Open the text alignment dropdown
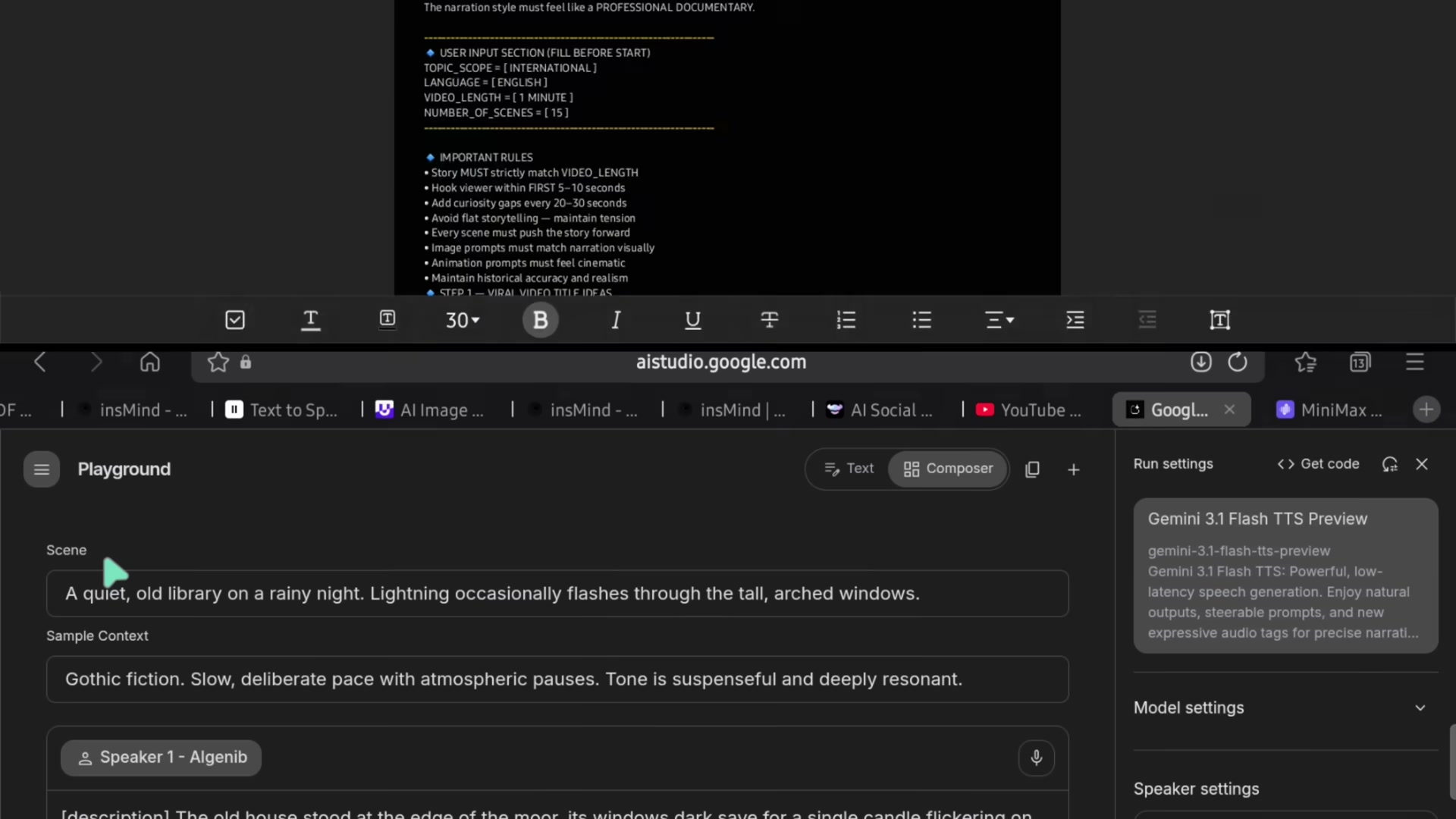Image resolution: width=1456 pixels, height=819 pixels. point(999,320)
